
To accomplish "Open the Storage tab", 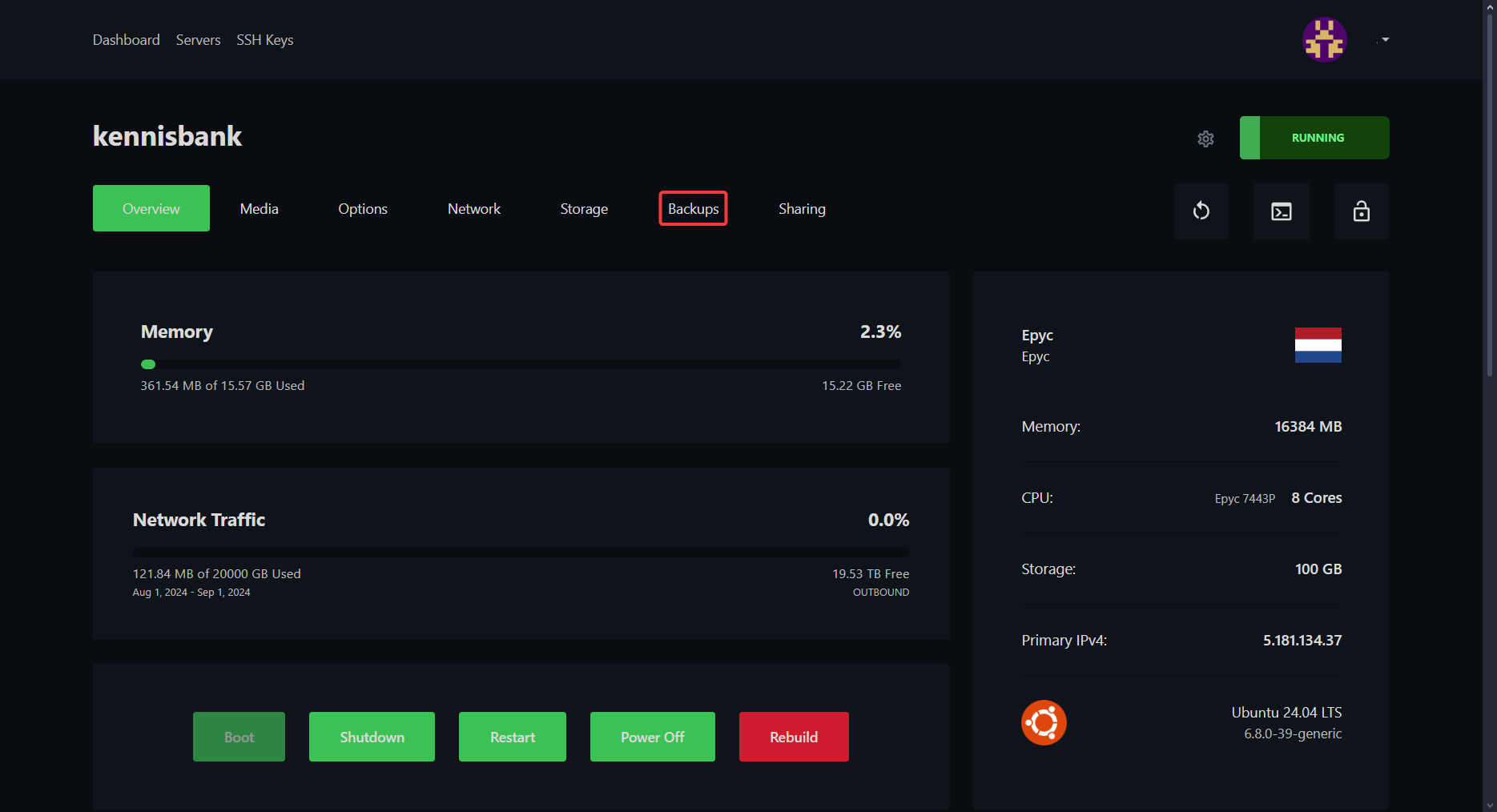I will coord(583,208).
